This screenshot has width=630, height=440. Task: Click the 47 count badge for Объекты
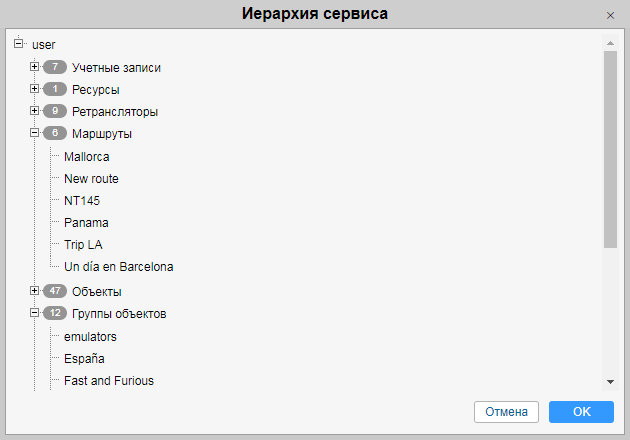(54, 291)
